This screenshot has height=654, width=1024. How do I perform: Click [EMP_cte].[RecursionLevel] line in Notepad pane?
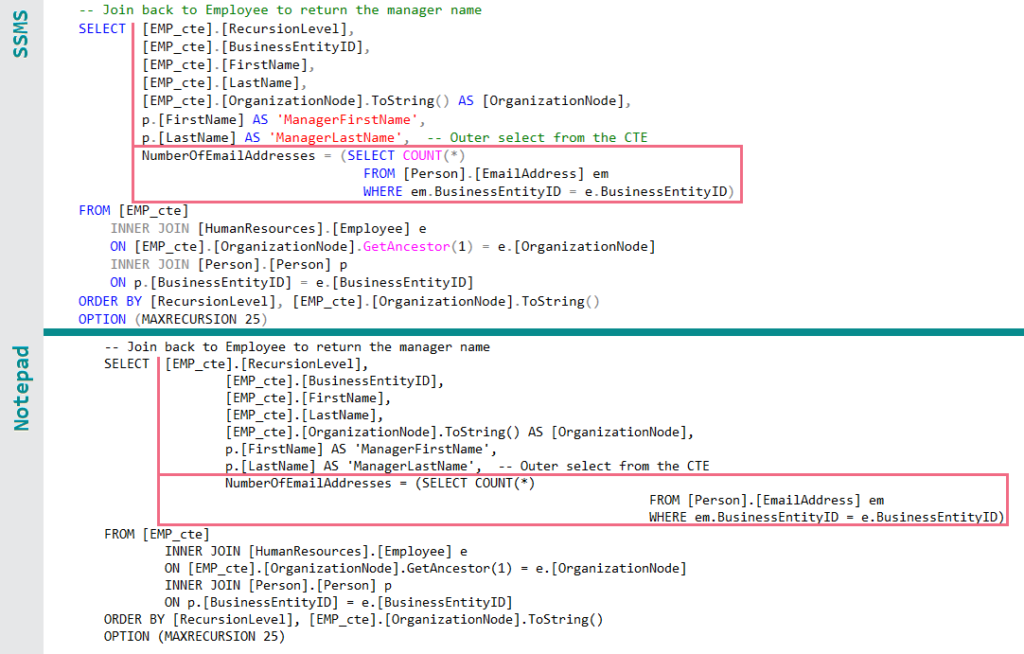(x=266, y=364)
